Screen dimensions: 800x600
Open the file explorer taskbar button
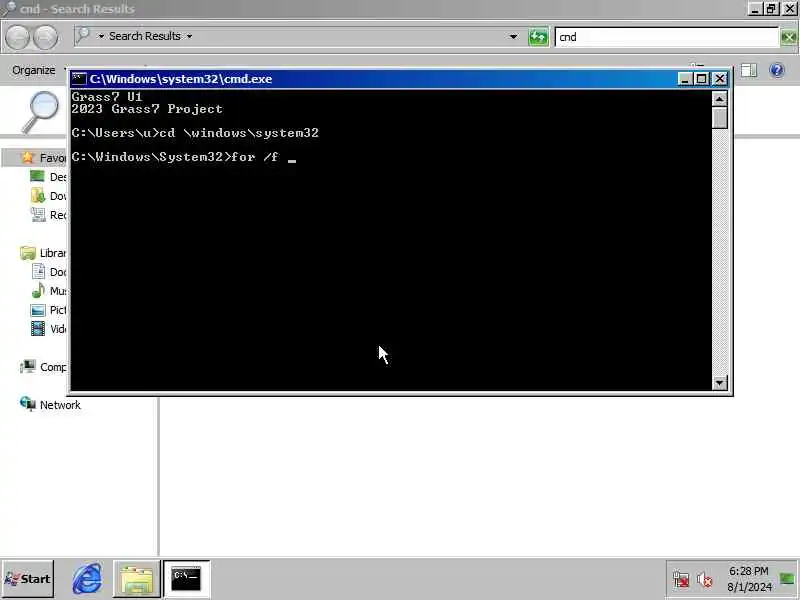coord(136,579)
